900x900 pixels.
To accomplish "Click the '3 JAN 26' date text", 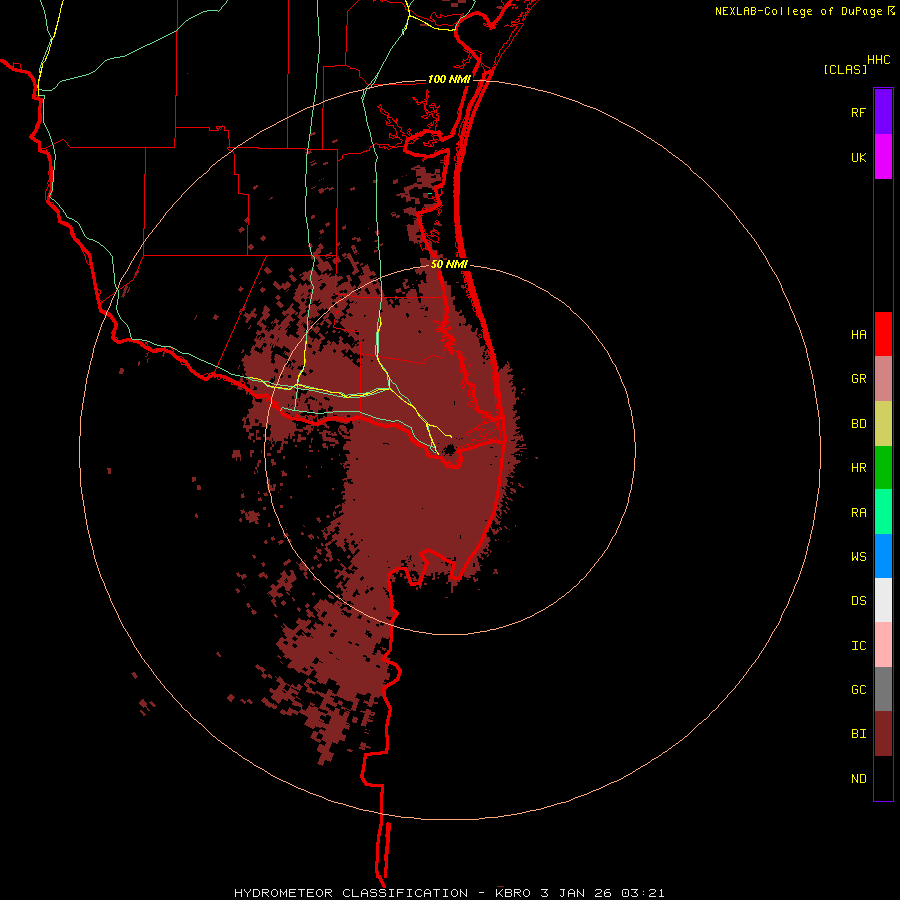I will click(576, 893).
